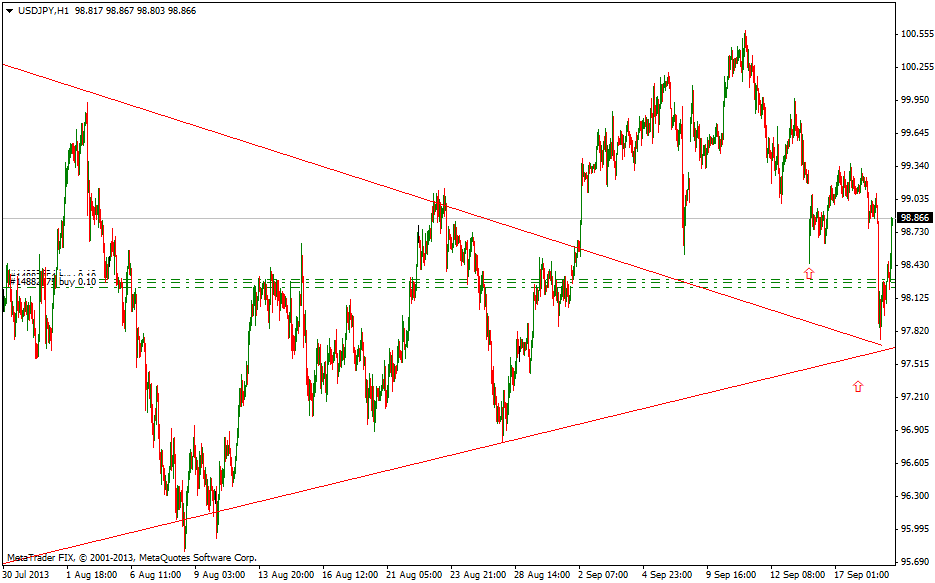Click the 100.555 price axis label
The height and width of the screenshot is (583, 935).
[x=916, y=34]
